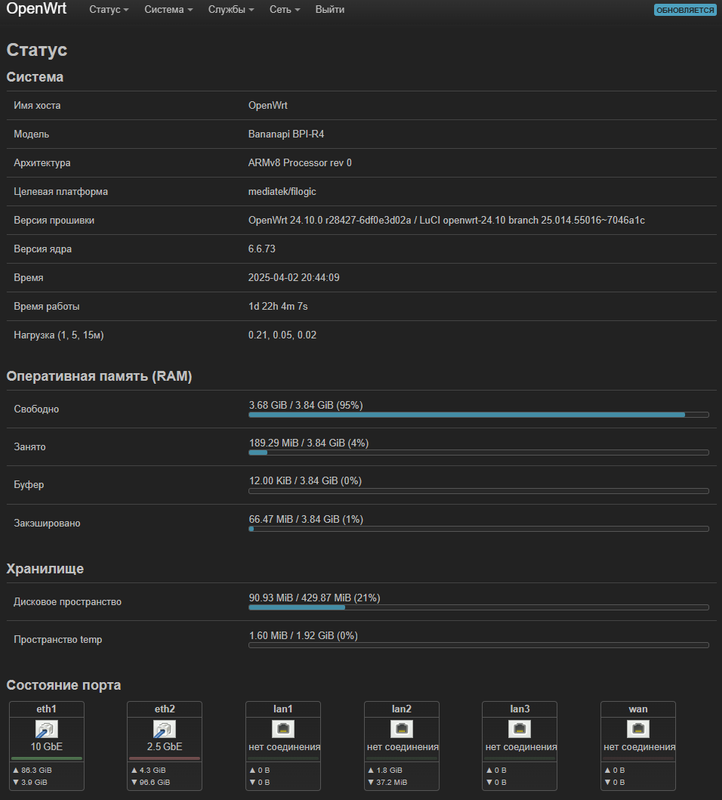722x800 pixels.
Task: Click the 189.29 MiB / 3.84 GiB (4%) text
Action: pyautogui.click(x=309, y=443)
